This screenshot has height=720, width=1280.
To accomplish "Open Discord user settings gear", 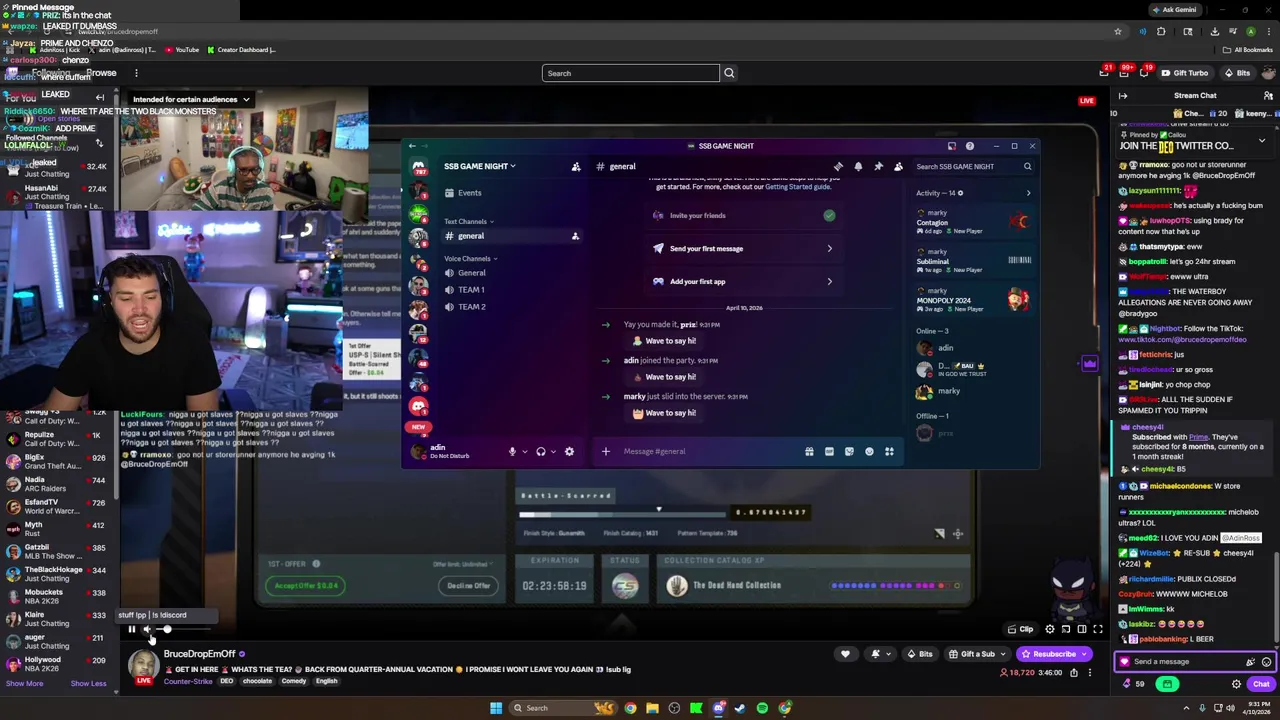I will 569,452.
